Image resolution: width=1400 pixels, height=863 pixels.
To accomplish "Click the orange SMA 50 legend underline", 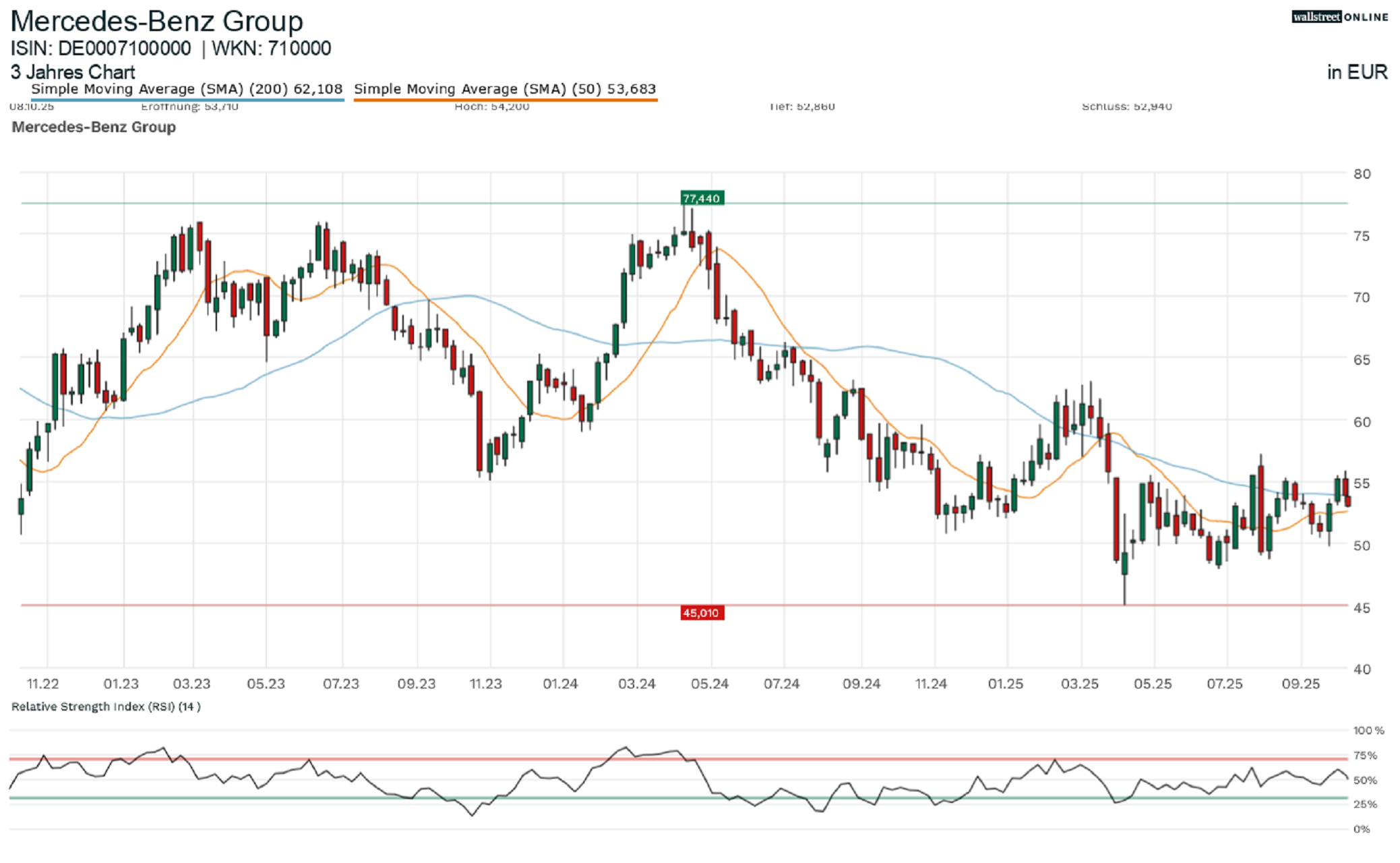I will (x=505, y=100).
